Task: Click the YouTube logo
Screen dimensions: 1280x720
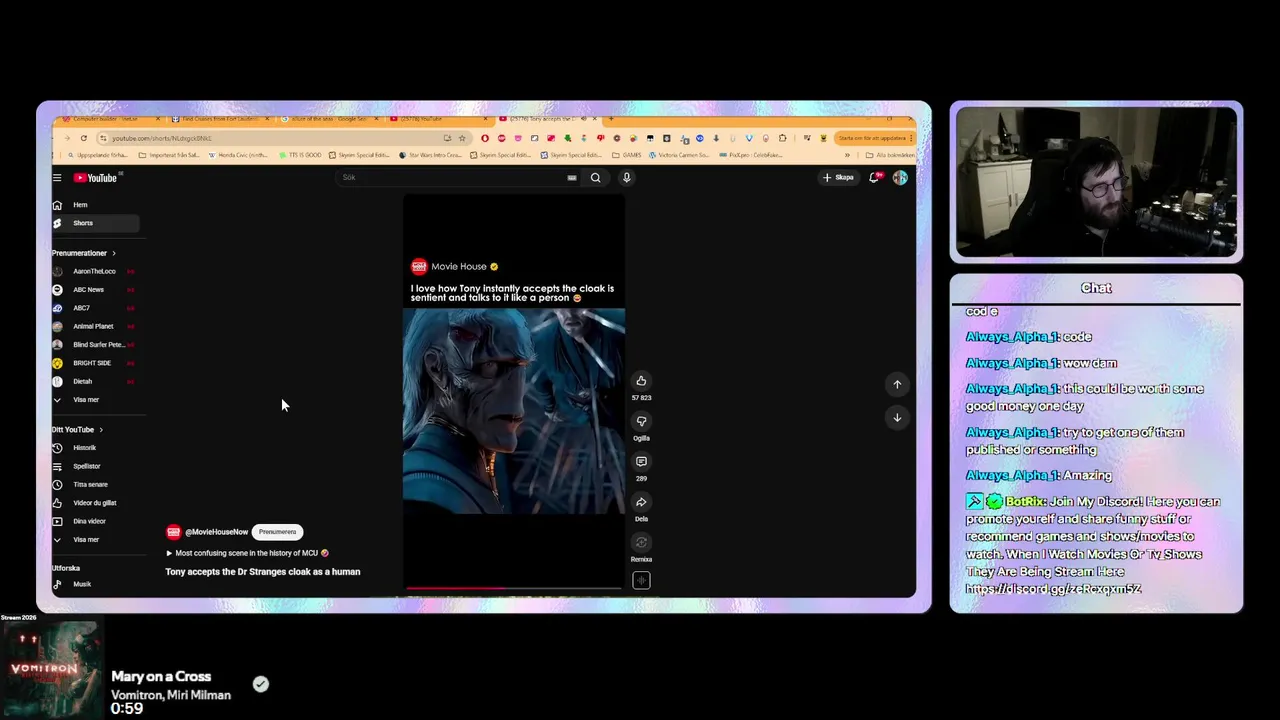Action: (97, 178)
